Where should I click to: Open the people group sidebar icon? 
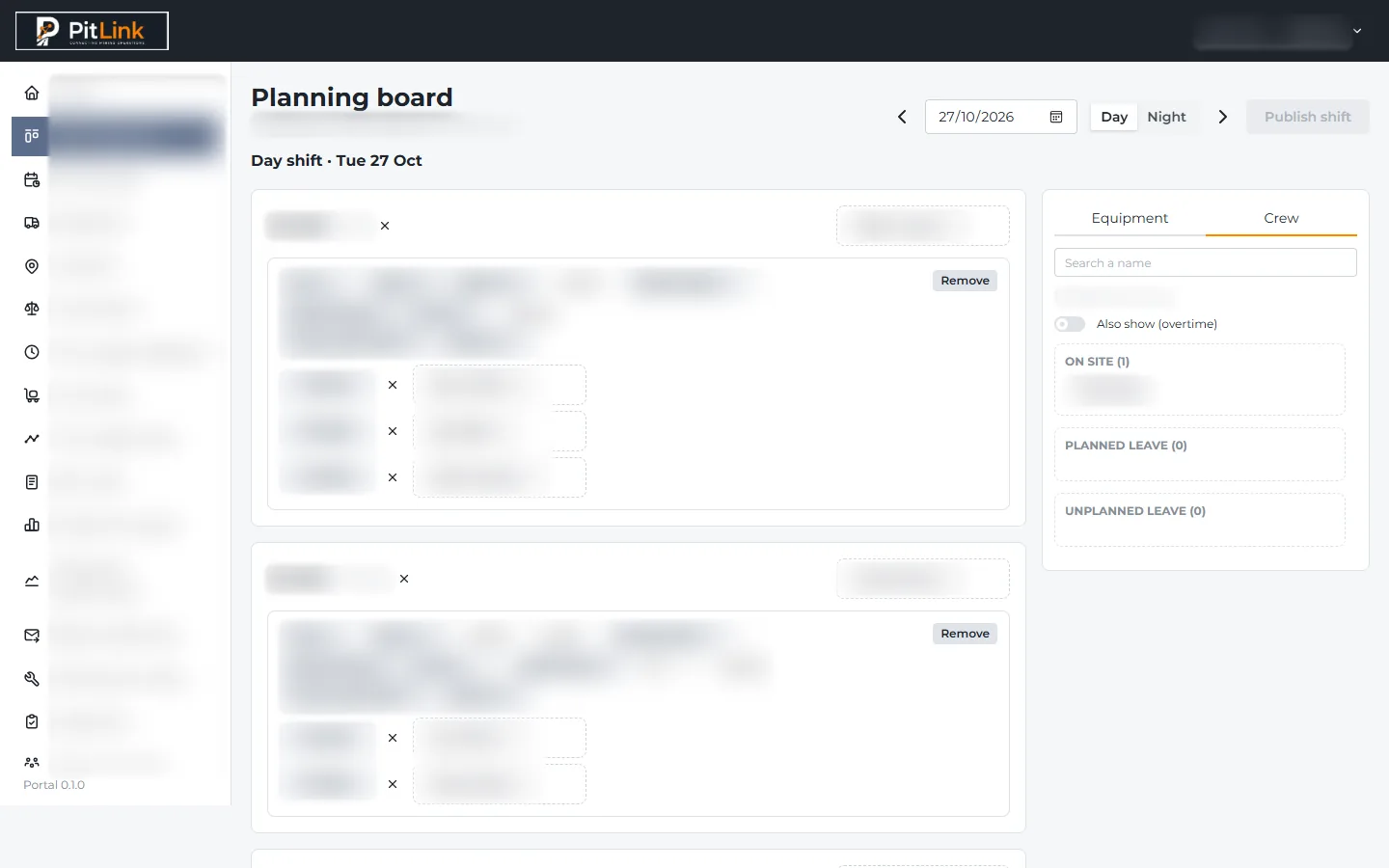click(32, 762)
